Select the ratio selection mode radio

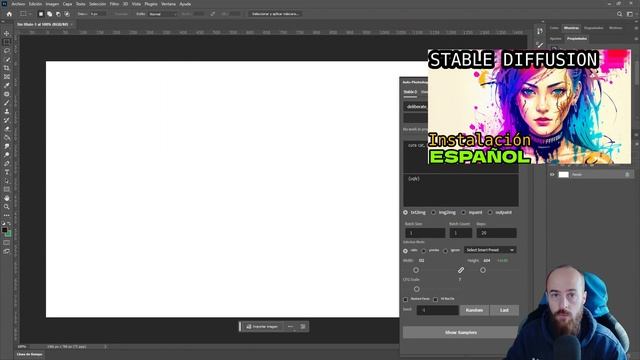click(x=405, y=251)
